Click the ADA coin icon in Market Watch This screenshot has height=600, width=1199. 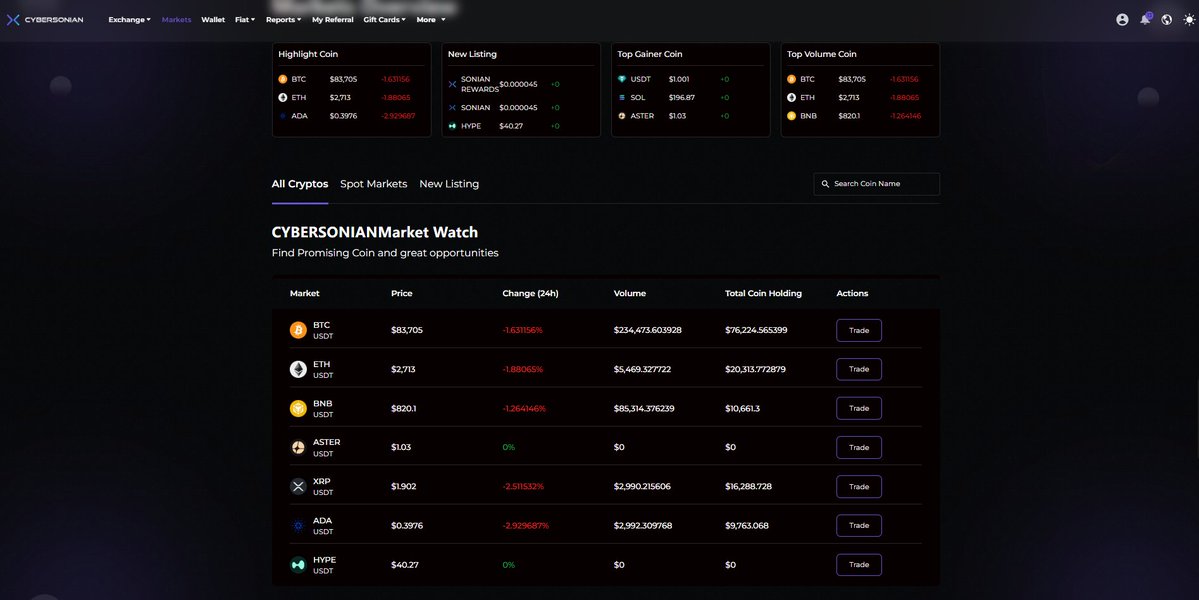[297, 524]
